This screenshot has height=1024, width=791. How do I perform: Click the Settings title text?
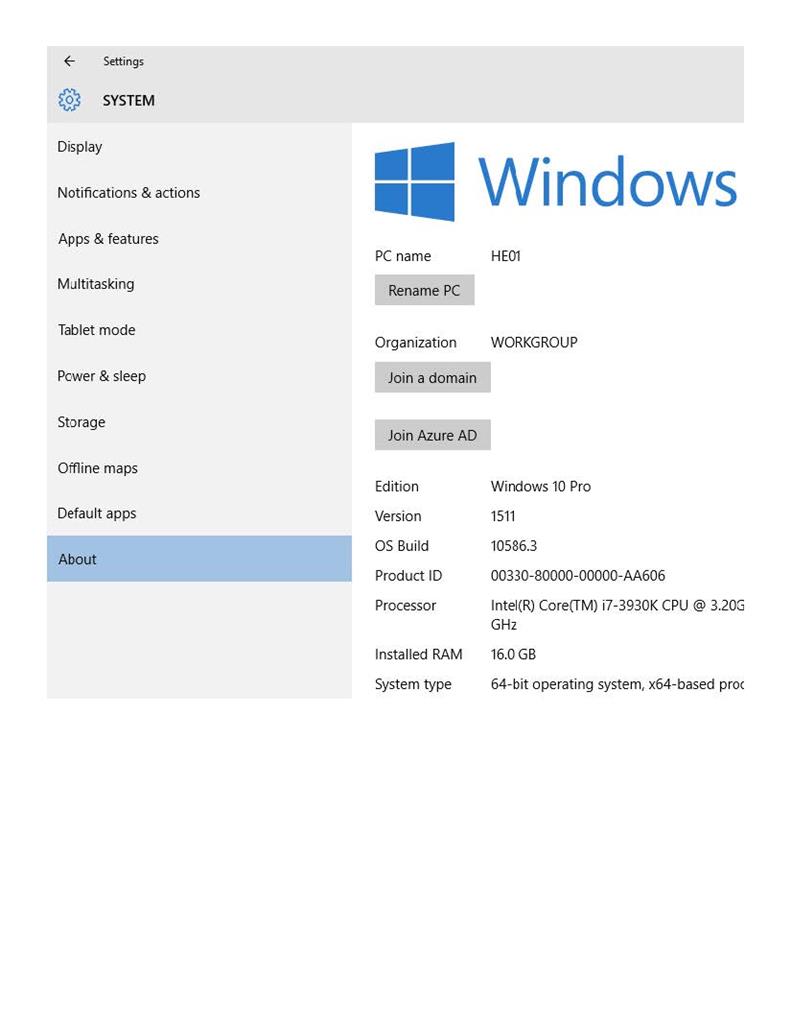123,61
